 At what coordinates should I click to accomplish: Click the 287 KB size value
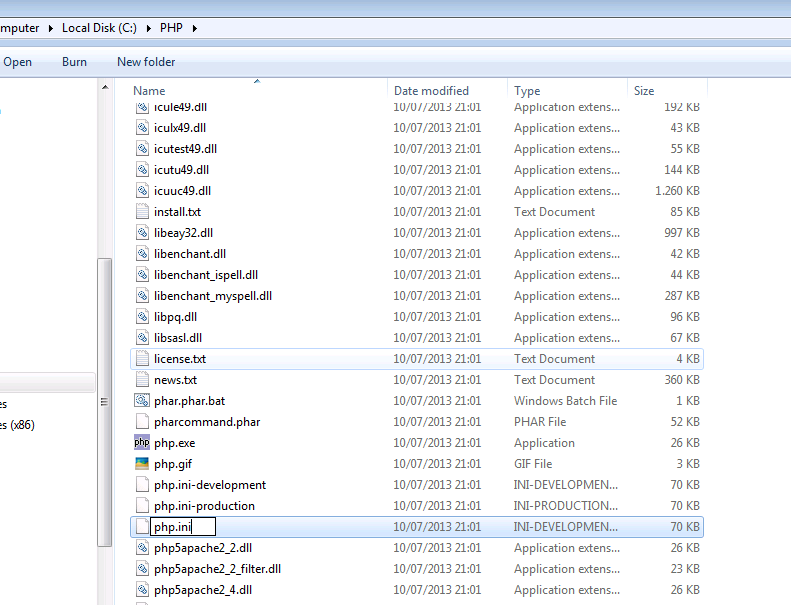pos(682,296)
